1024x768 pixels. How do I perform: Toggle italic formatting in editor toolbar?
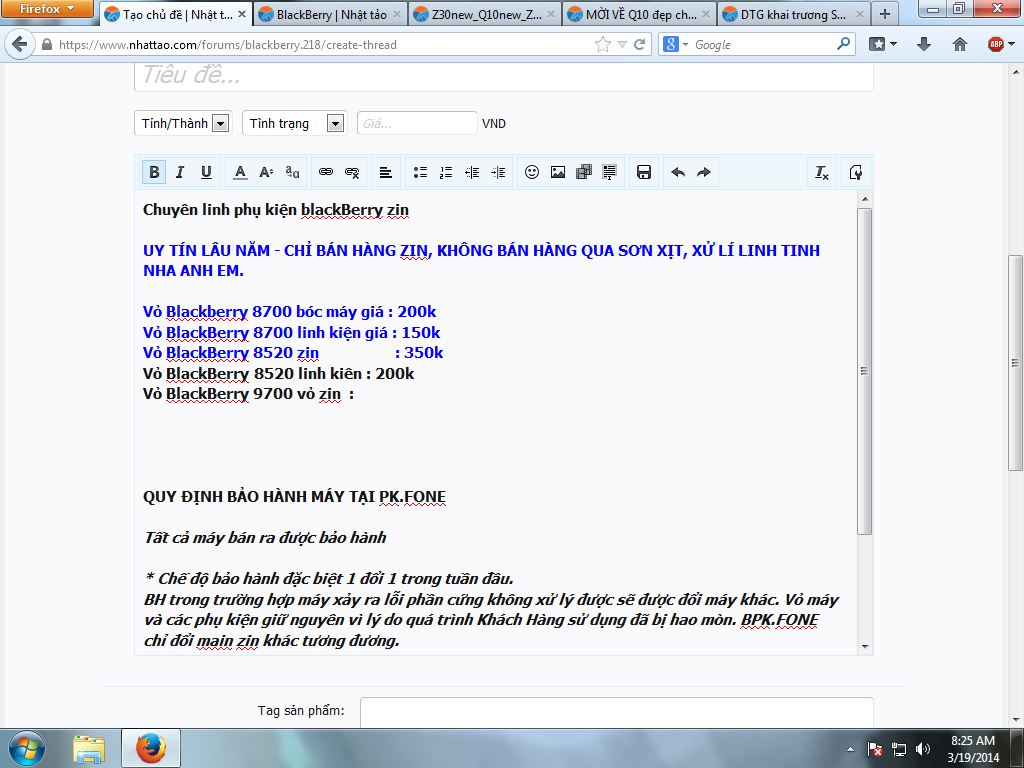[180, 172]
